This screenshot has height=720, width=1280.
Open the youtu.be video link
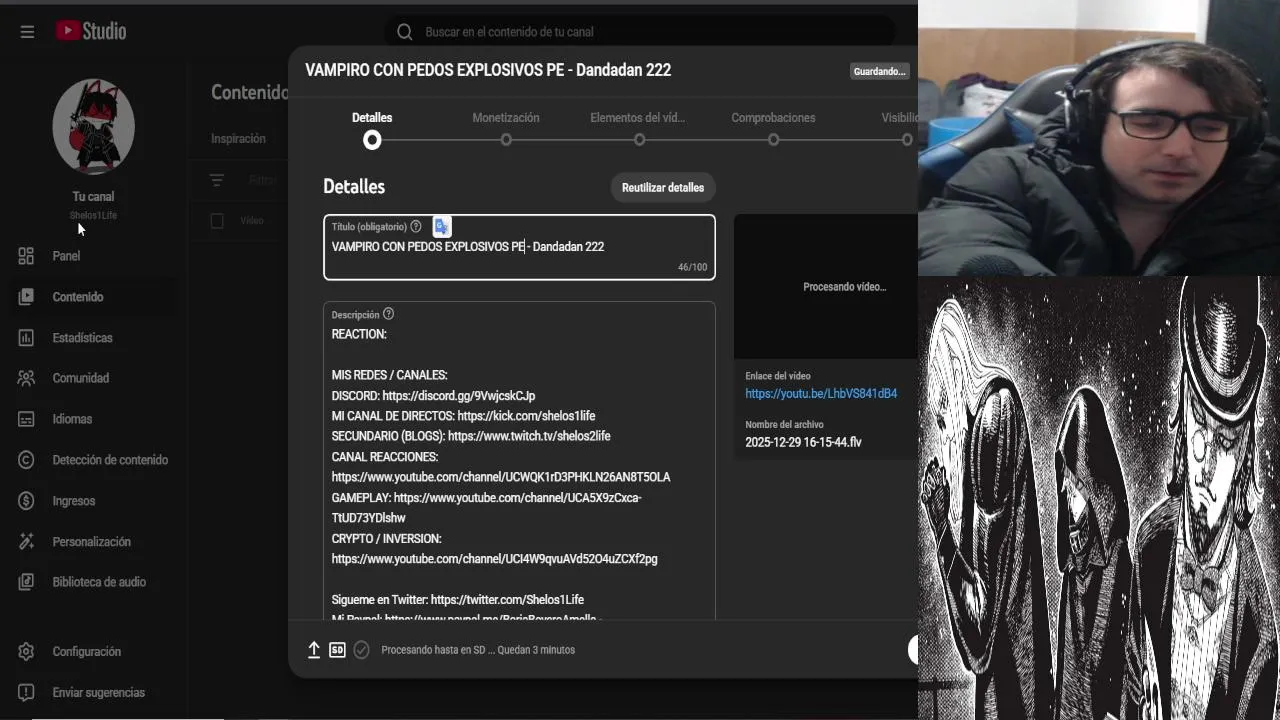(821, 394)
